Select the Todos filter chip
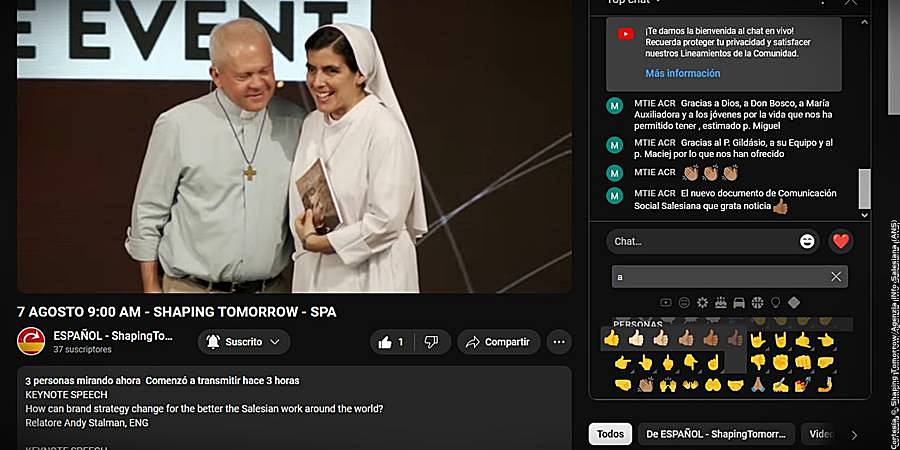The height and width of the screenshot is (450, 900). point(610,434)
